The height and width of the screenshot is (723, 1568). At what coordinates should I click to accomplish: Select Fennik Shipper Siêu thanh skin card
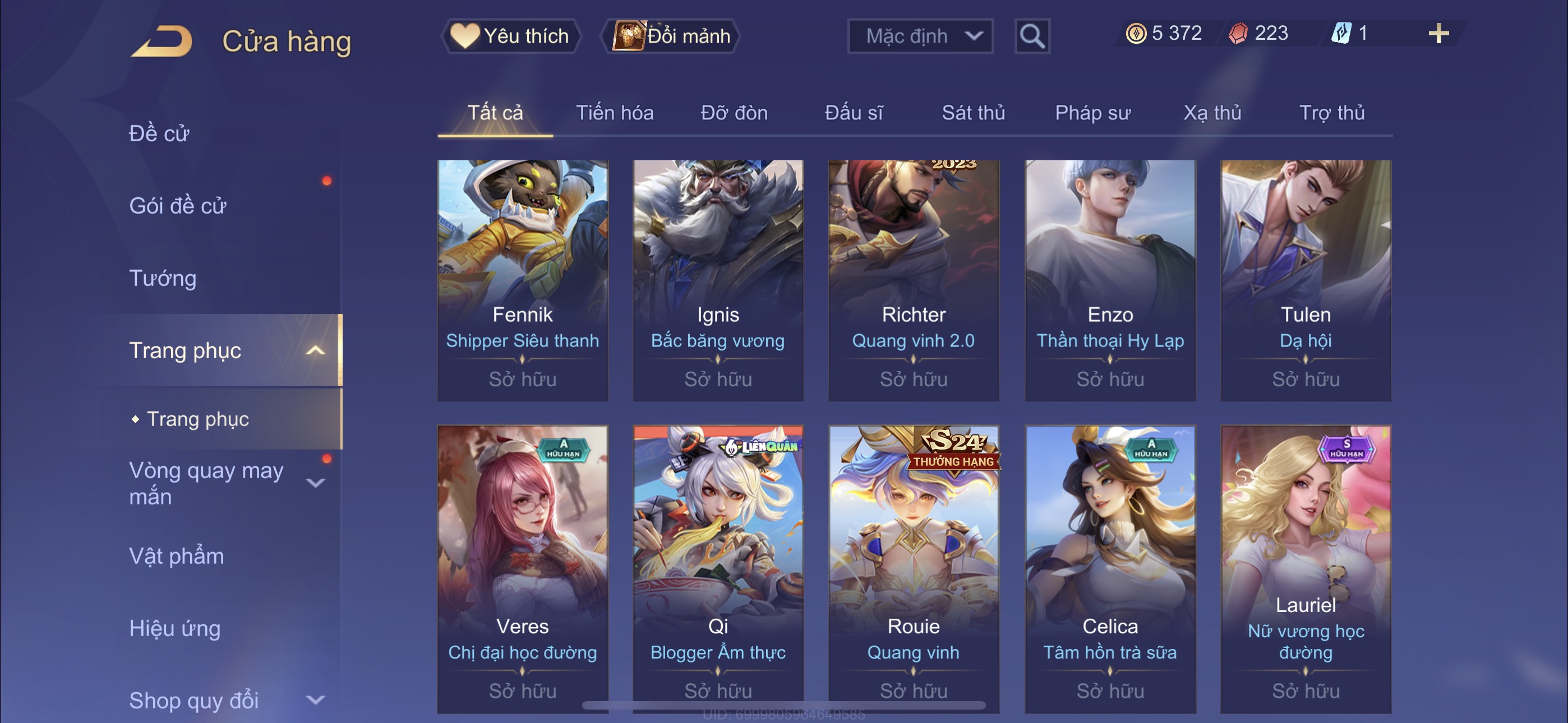522,280
